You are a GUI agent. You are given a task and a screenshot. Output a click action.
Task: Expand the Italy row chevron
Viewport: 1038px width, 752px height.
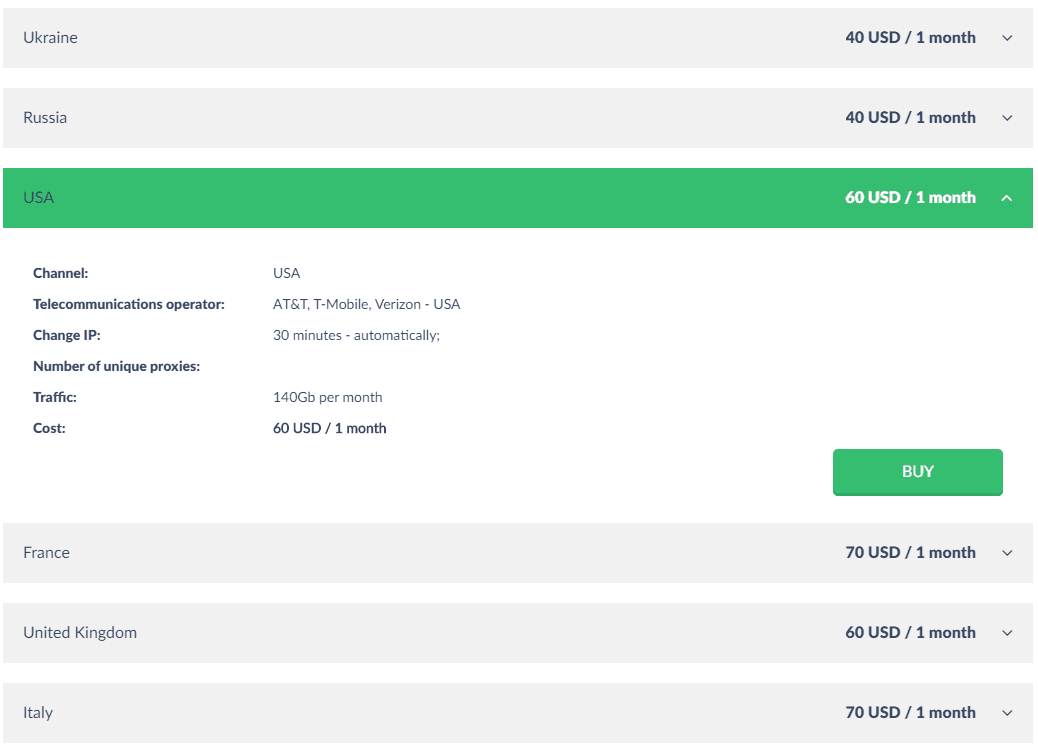click(x=1007, y=714)
